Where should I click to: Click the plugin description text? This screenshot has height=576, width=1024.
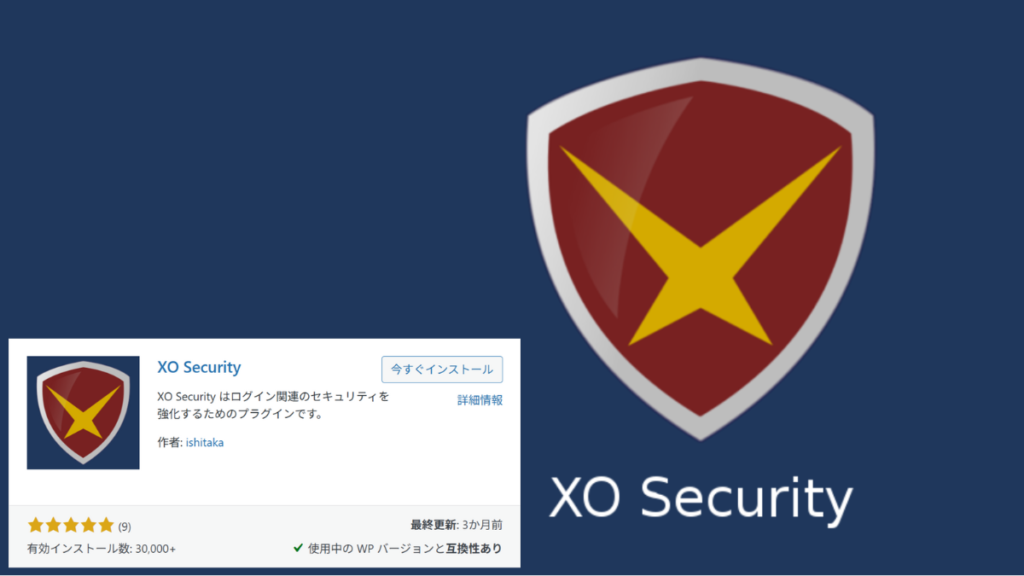[x=273, y=405]
